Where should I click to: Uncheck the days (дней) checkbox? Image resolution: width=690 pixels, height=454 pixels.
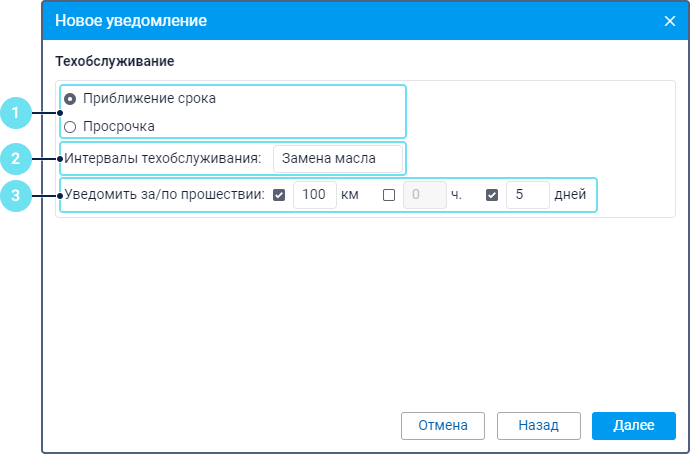point(492,195)
